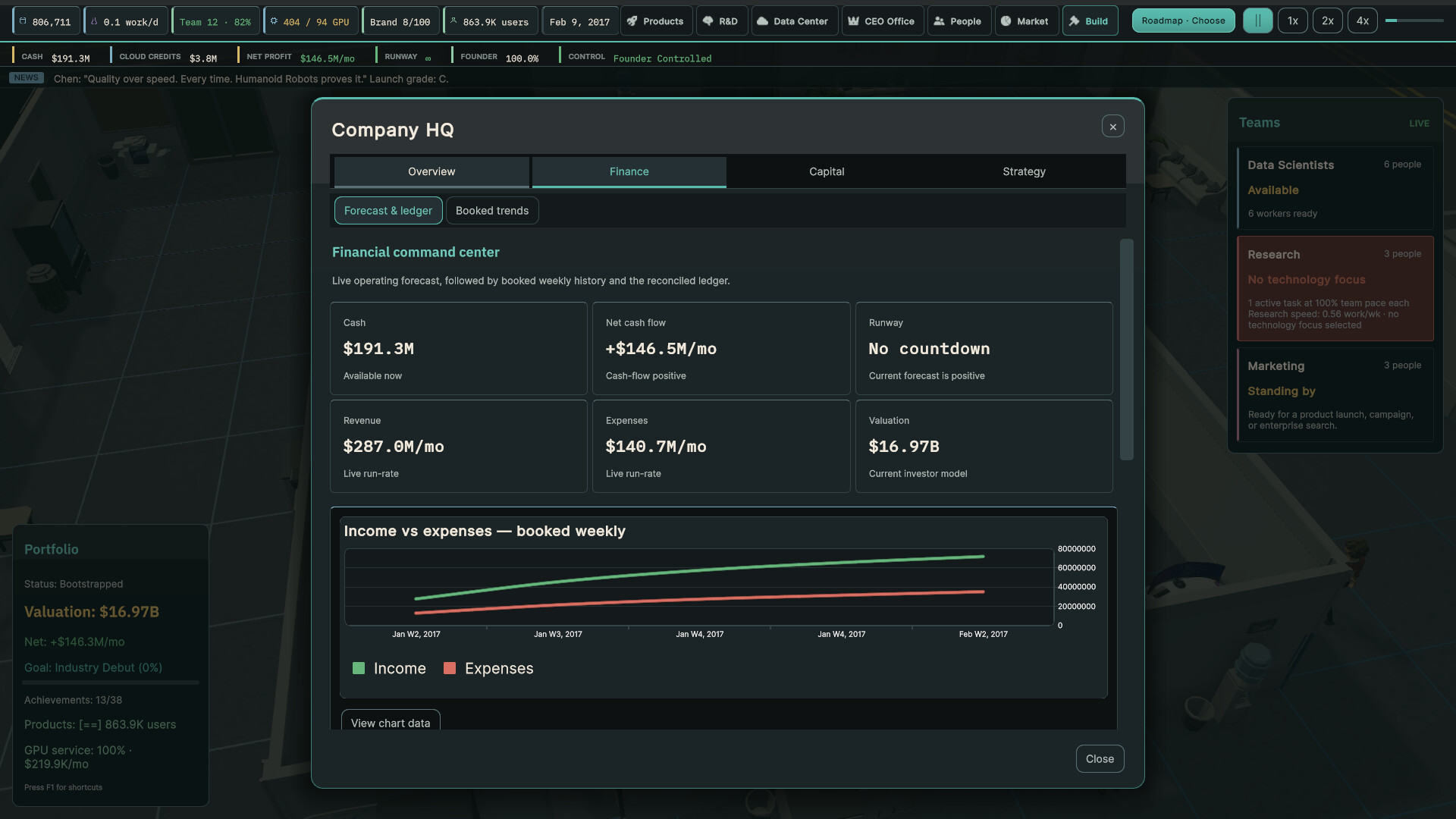
Task: Open the Products rocket icon menu
Action: (655, 21)
